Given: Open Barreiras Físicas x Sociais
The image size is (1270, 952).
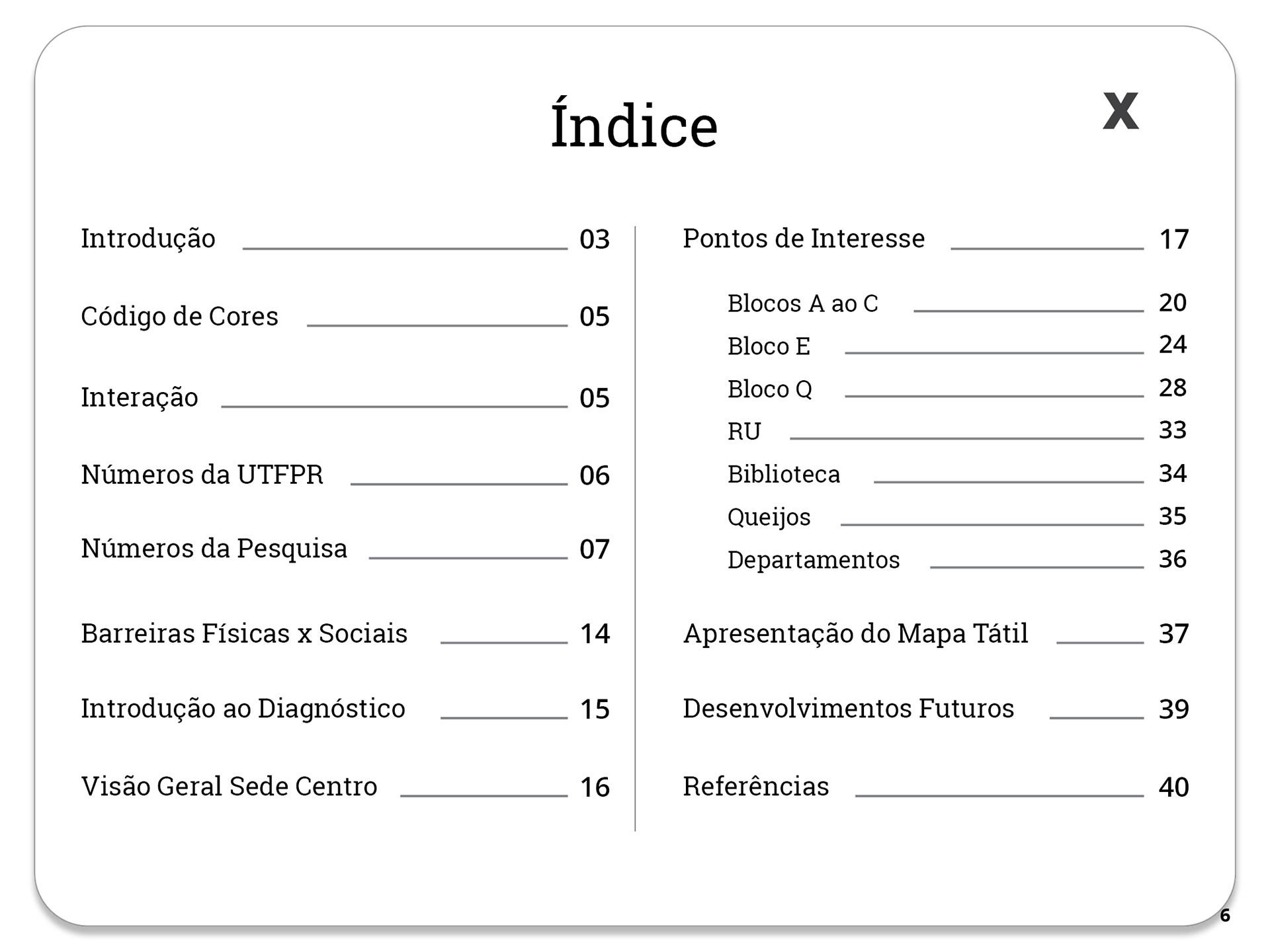Looking at the screenshot, I should pyautogui.click(x=345, y=633).
